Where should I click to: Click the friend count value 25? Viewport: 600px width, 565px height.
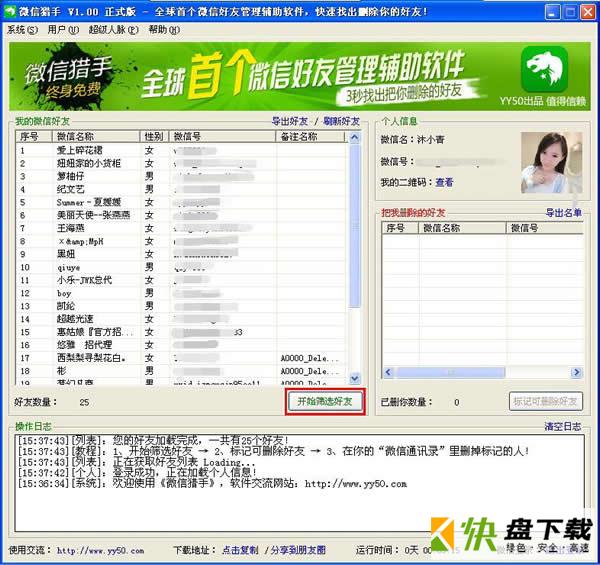(x=84, y=402)
